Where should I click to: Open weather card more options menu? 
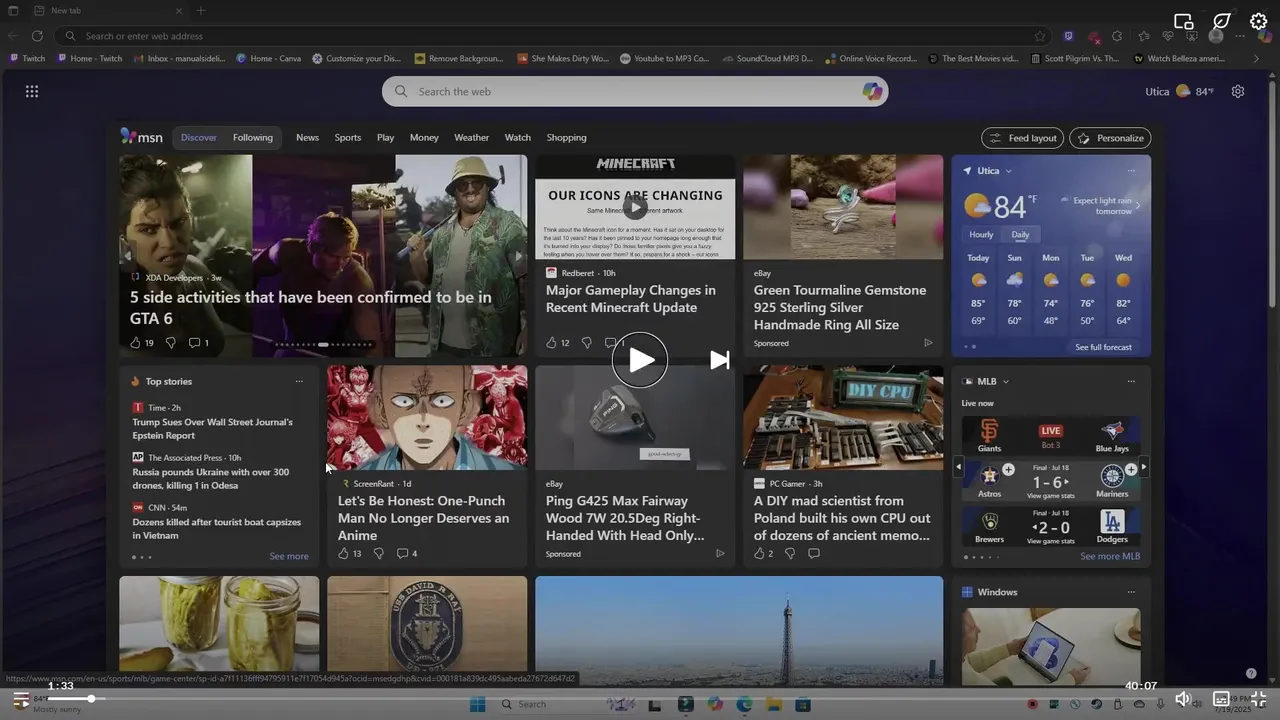pos(1131,171)
